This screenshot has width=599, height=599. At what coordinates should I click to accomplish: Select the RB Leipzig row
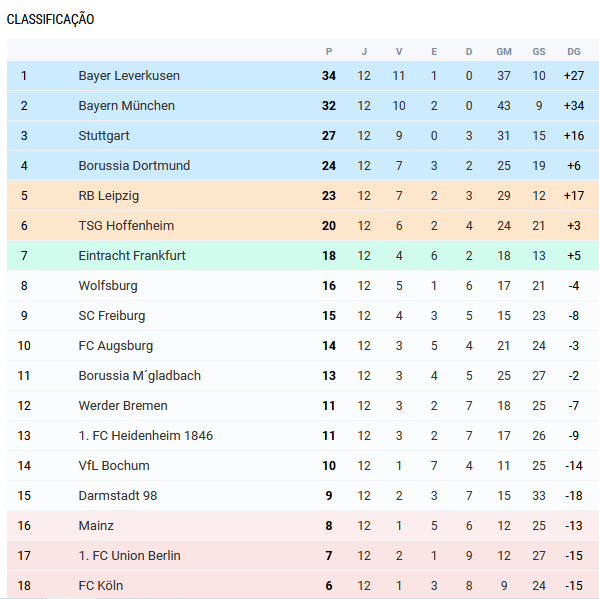(303, 196)
